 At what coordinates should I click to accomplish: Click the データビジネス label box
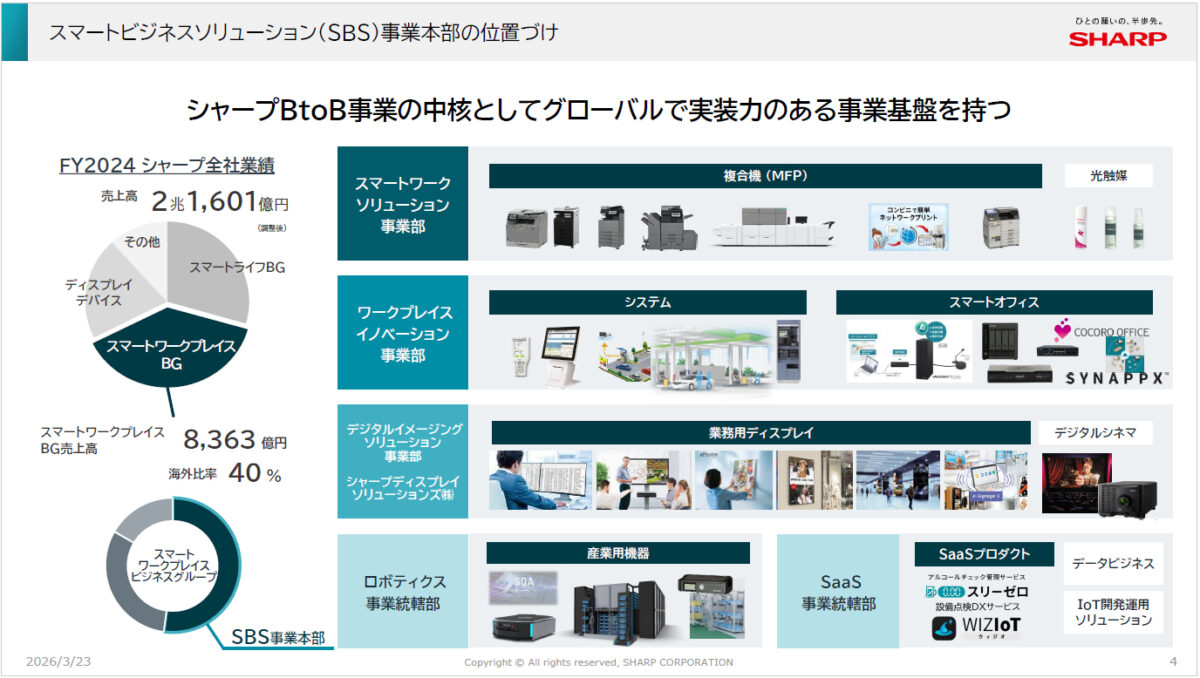pyautogui.click(x=1113, y=564)
